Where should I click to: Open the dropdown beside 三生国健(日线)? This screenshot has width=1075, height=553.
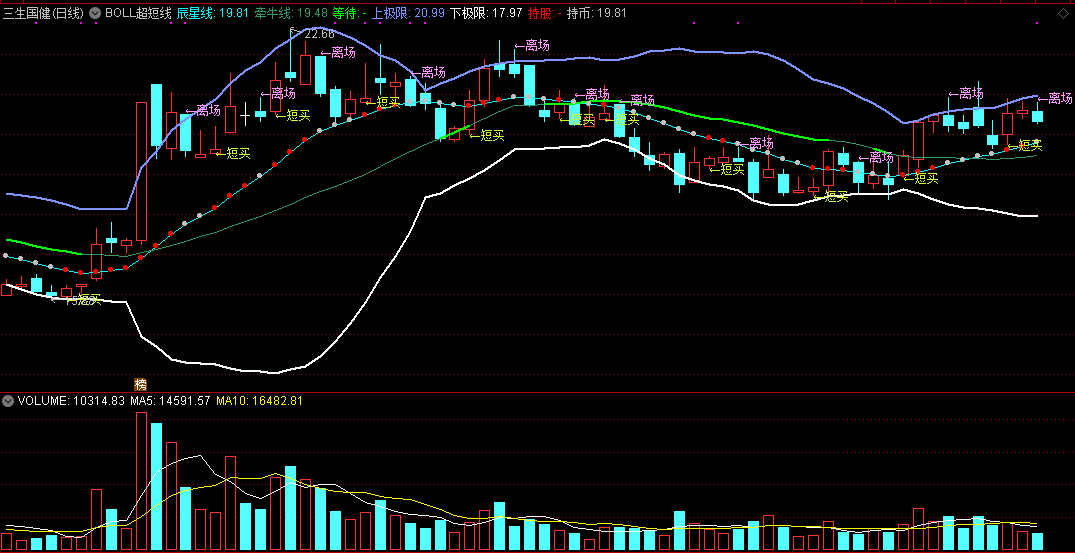point(95,13)
